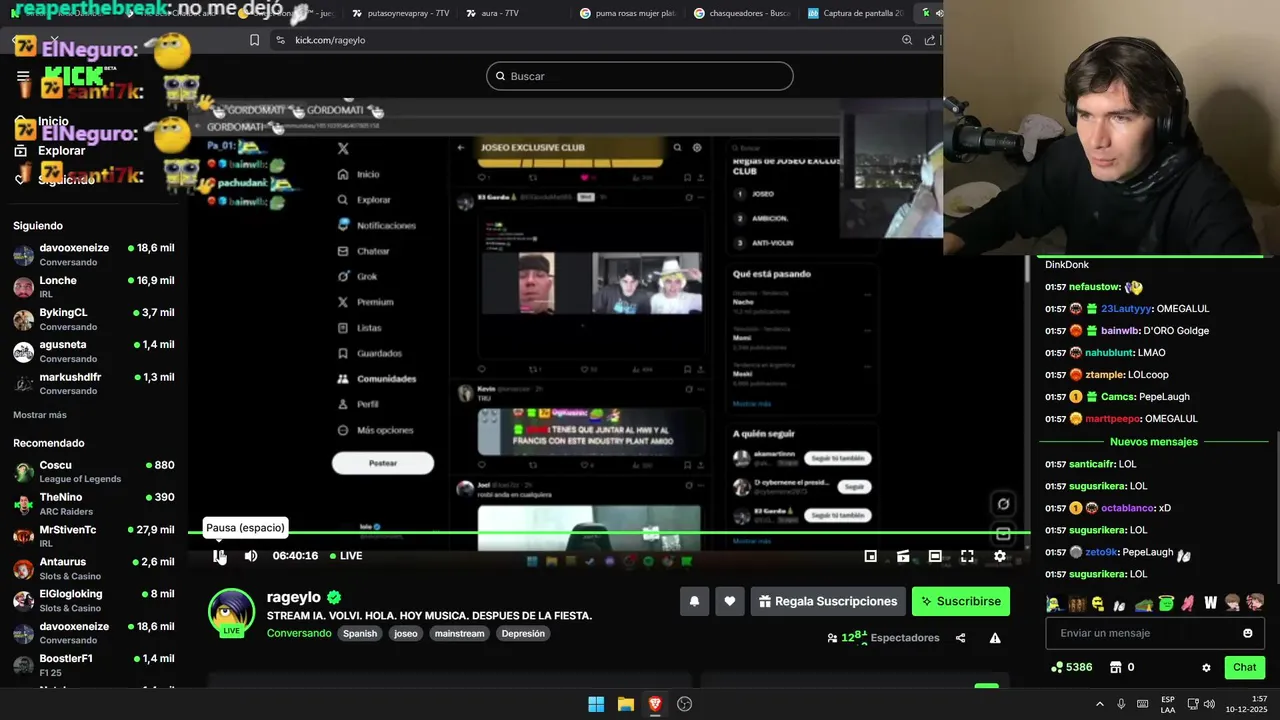Click the rageylo channel avatar
This screenshot has width=1280, height=720.
tap(231, 612)
